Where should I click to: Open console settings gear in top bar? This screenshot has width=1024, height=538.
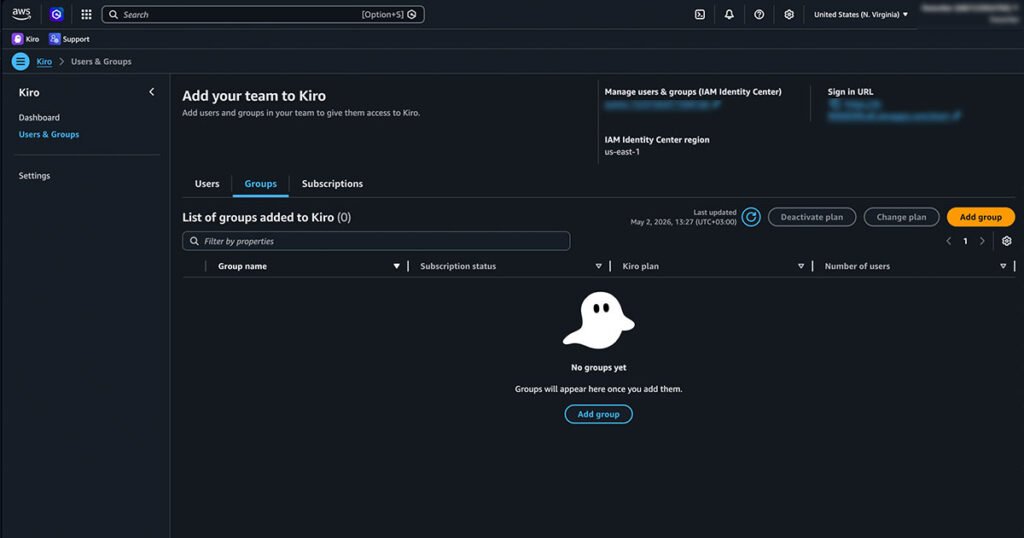[x=789, y=14]
